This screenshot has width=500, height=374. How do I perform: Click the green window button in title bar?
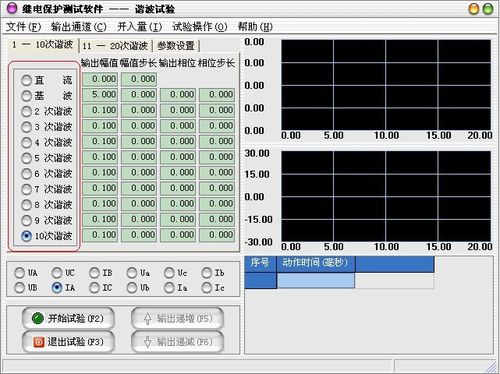(x=488, y=9)
